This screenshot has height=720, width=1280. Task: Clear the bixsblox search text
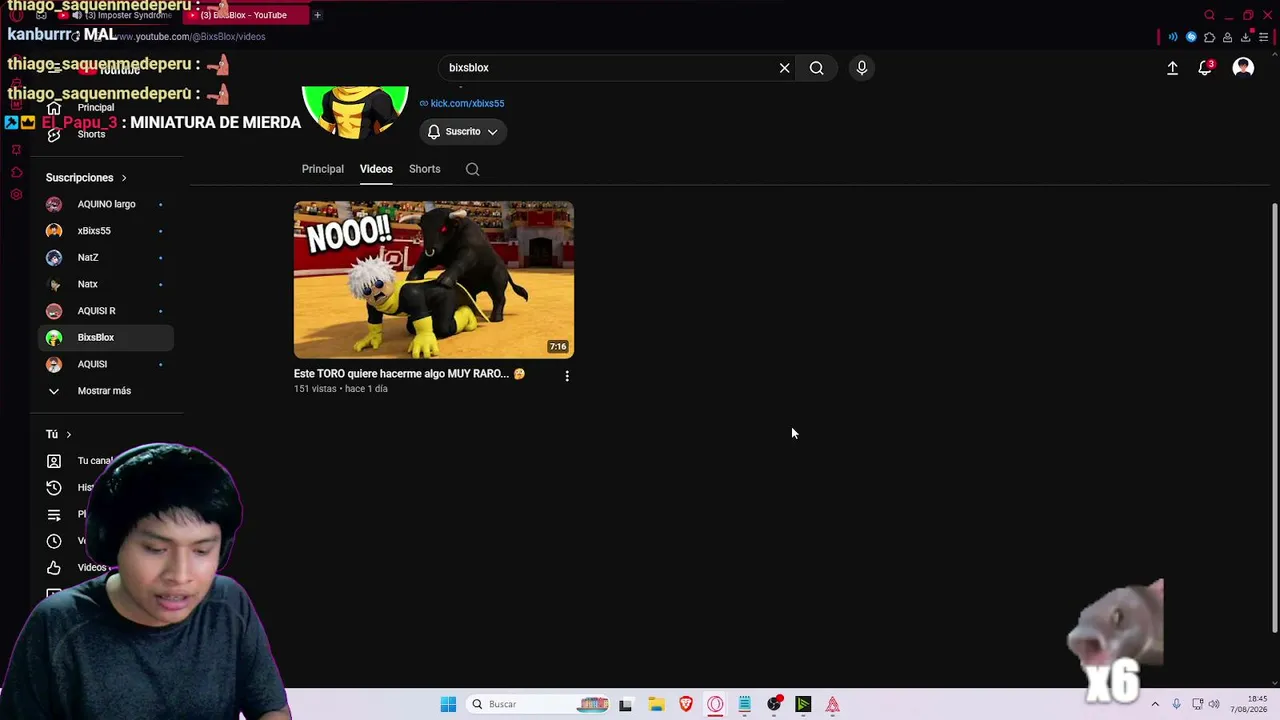(x=785, y=68)
